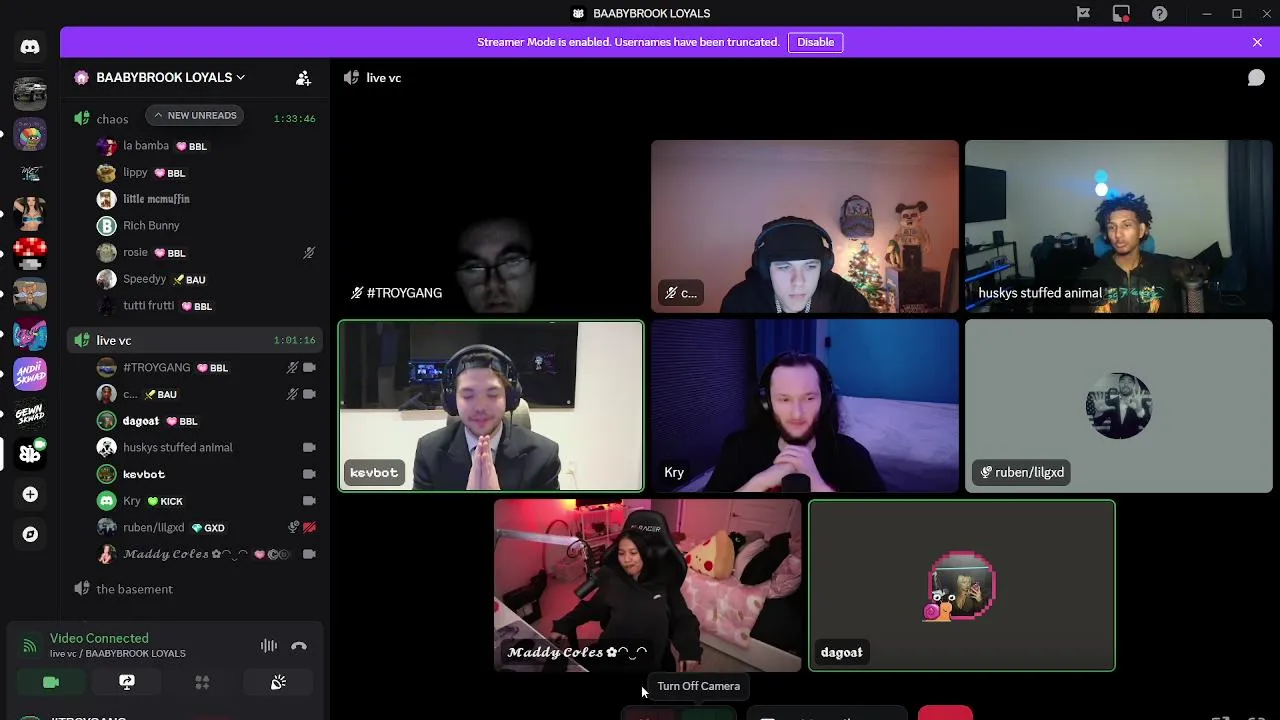Screen dimensions: 1280x720
Task: Click the camera icon on kevbot's row
Action: click(x=309, y=474)
